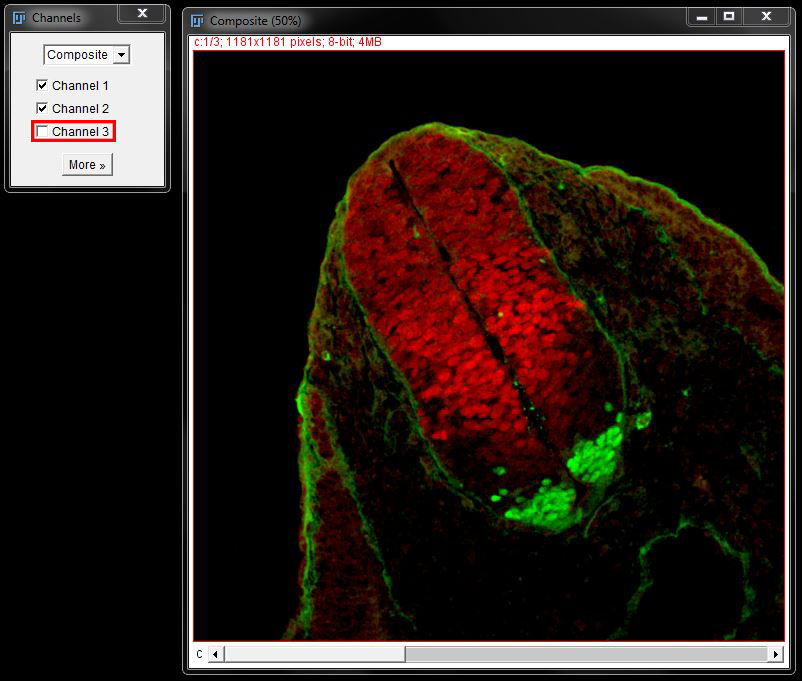Click the Composite (50%) title text
Viewport: 802px width, 681px height.
255,21
